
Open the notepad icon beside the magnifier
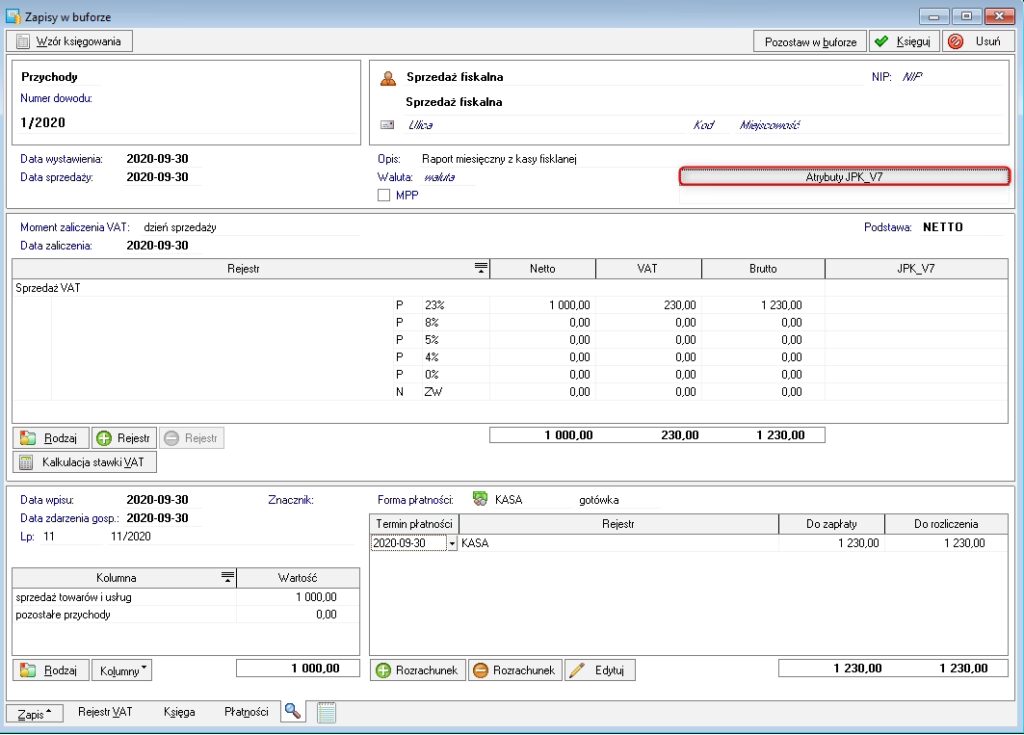[x=326, y=712]
